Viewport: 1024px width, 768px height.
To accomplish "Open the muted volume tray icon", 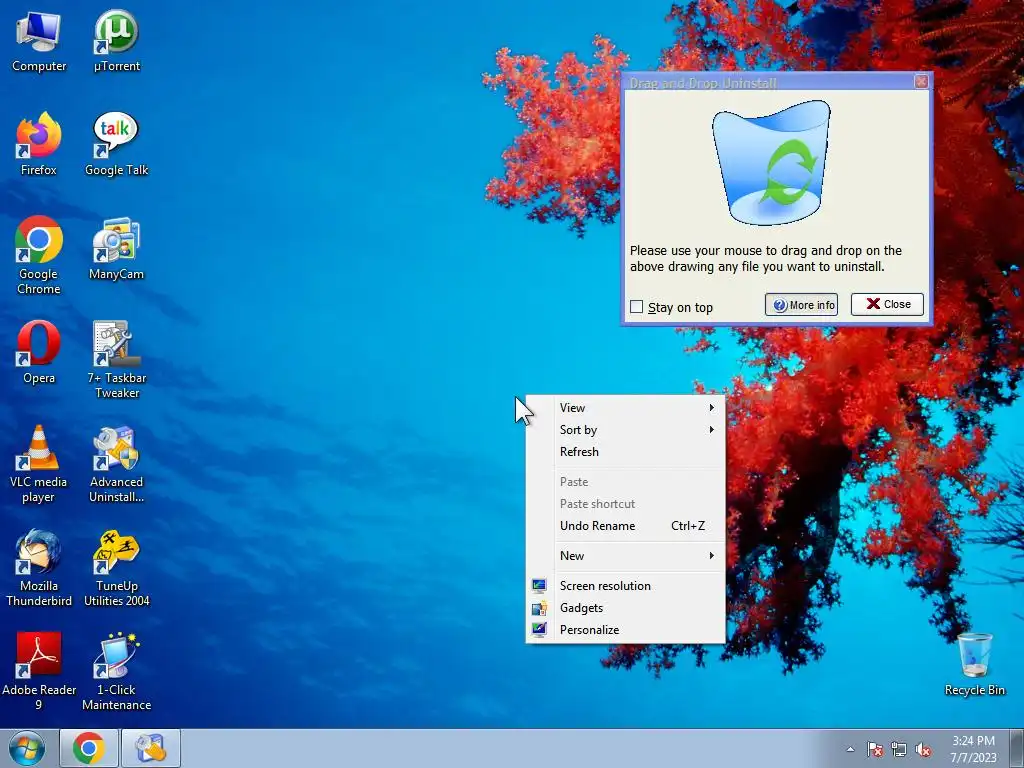I will (x=923, y=750).
